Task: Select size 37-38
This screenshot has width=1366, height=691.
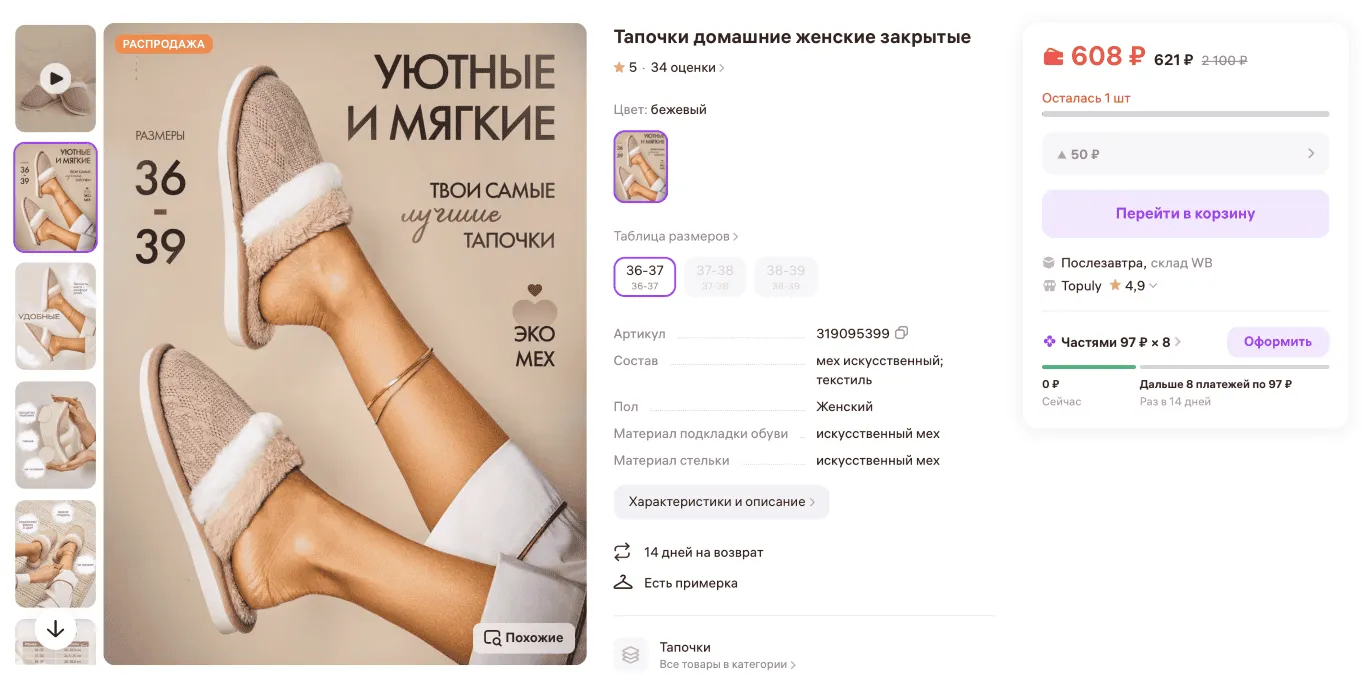Action: [x=715, y=277]
